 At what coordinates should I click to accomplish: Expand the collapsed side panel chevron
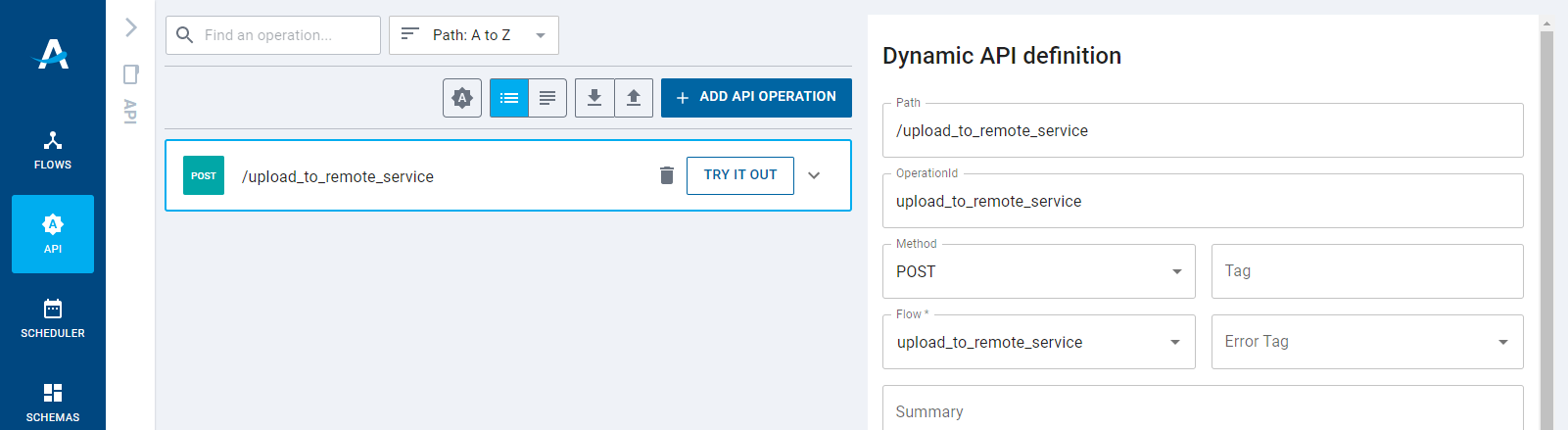pos(130,27)
